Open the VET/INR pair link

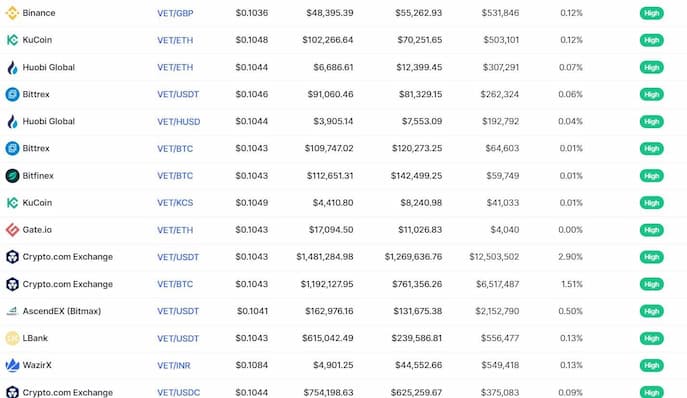[174, 365]
